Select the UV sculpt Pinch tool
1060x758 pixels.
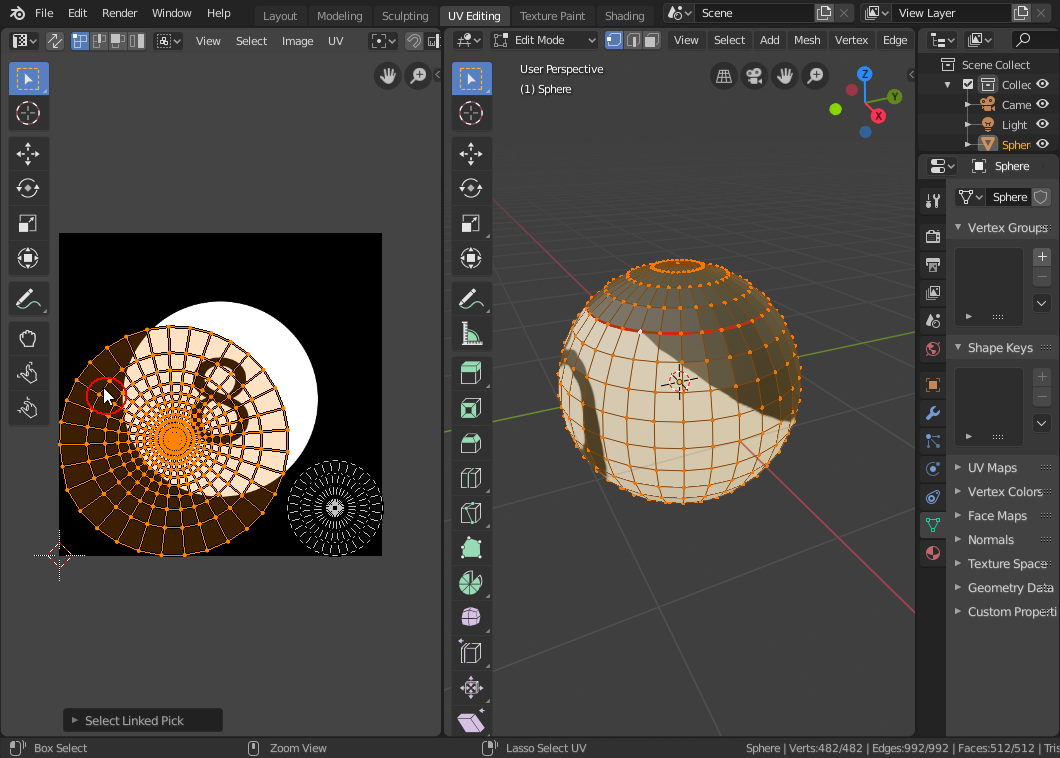[x=28, y=408]
